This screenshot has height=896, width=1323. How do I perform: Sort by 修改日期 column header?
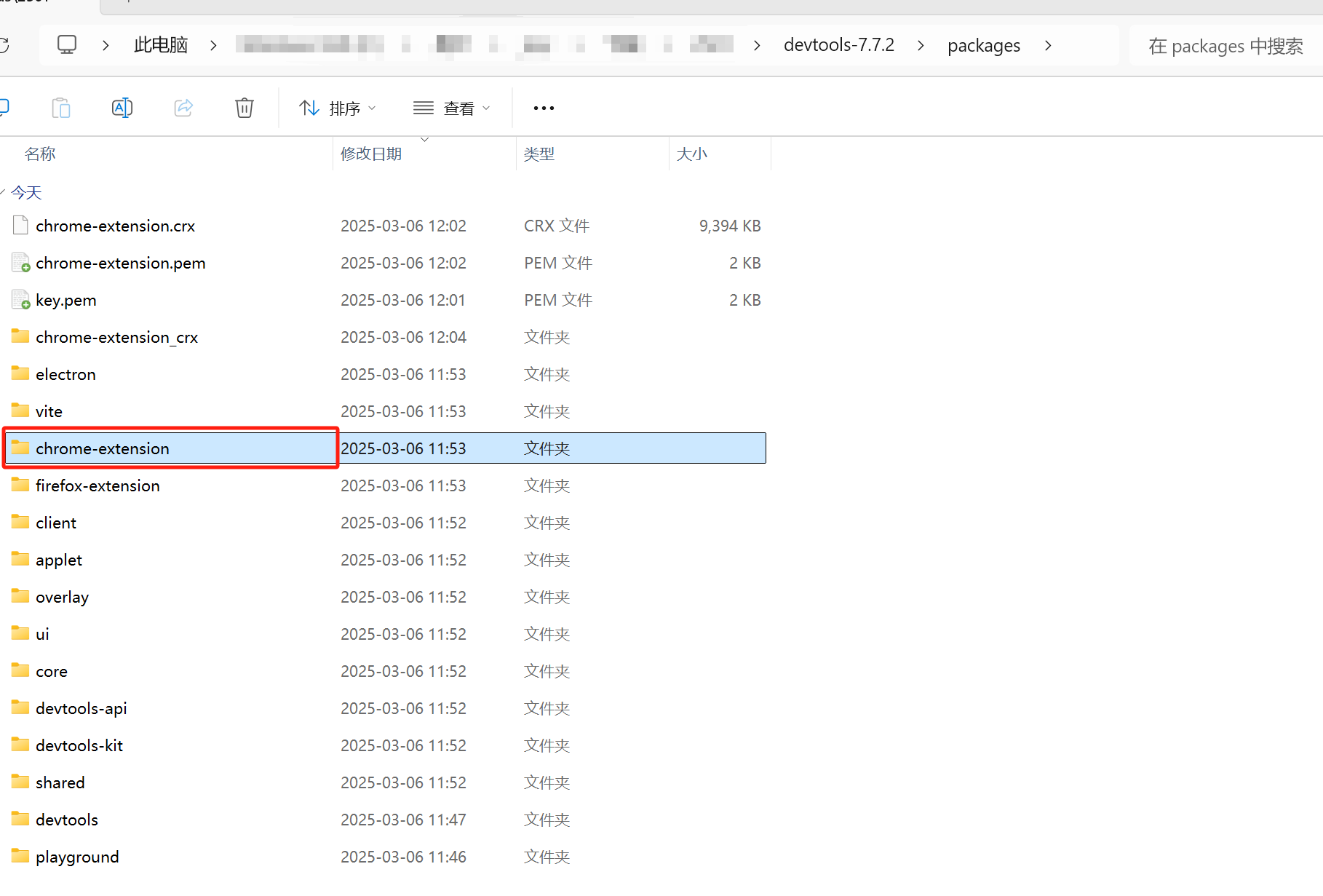tap(371, 154)
